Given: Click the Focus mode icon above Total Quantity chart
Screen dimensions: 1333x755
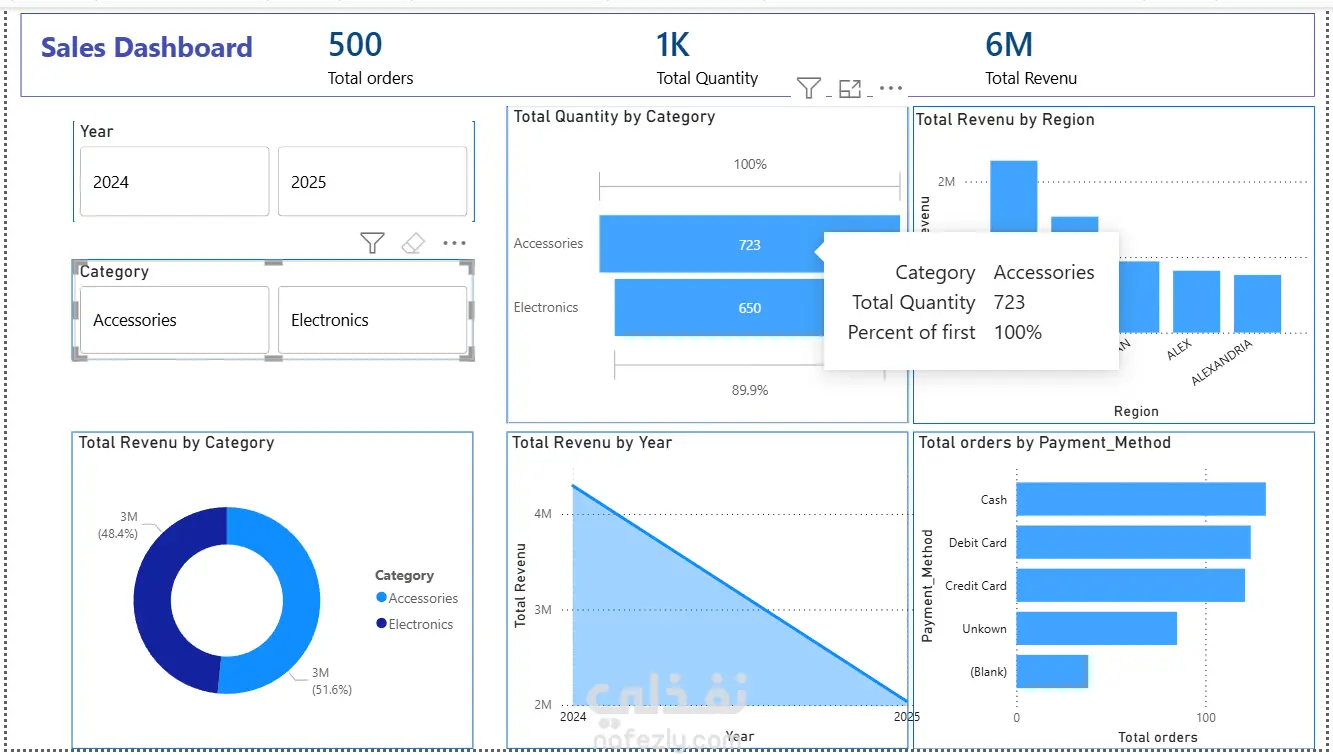Looking at the screenshot, I should [x=850, y=88].
